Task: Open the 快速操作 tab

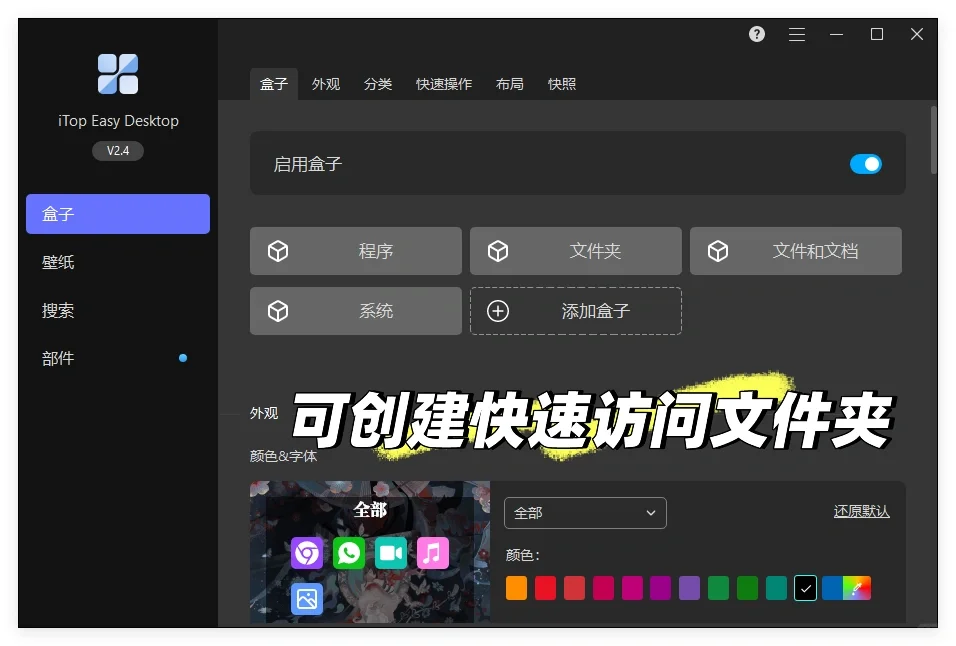Action: point(444,84)
